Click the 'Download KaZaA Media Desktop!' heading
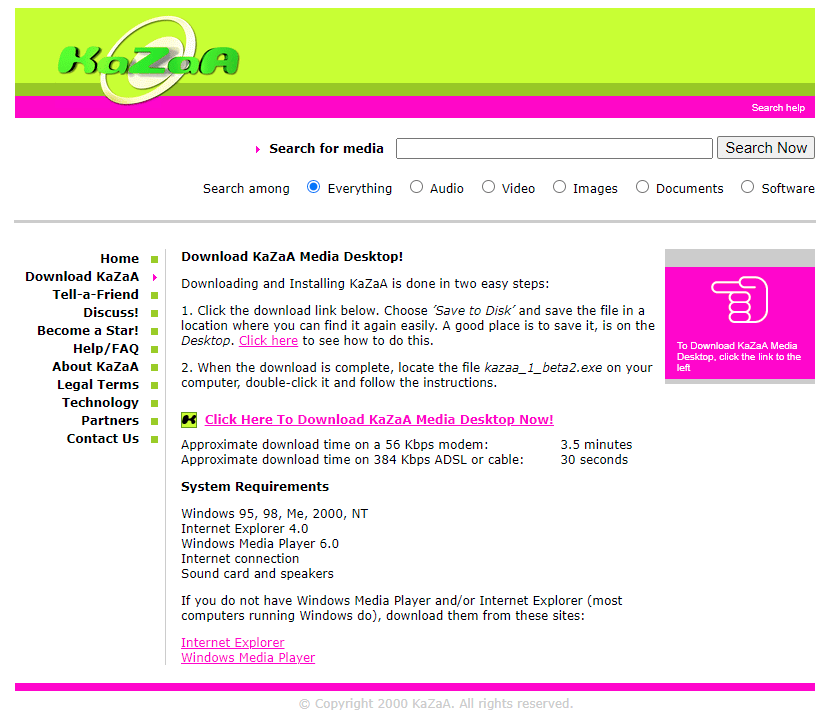This screenshot has height=720, width=830. [292, 257]
